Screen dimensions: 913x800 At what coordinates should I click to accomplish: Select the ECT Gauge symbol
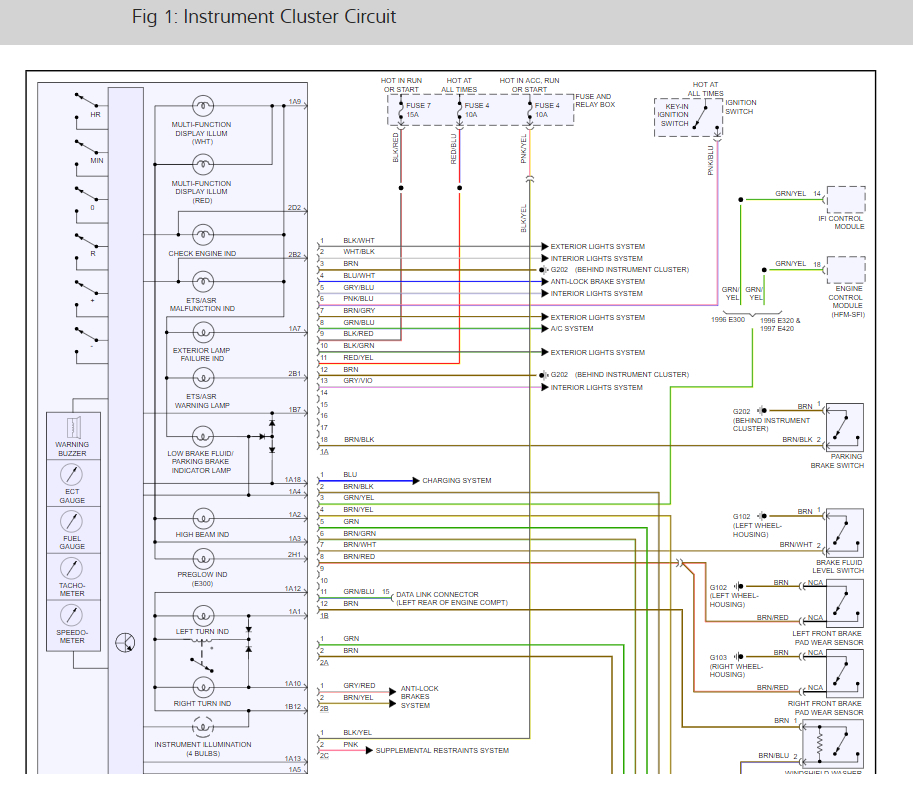click(x=72, y=475)
